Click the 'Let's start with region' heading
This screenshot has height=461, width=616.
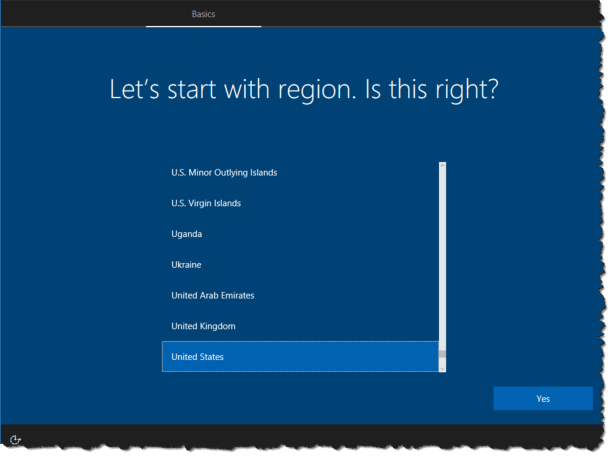pyautogui.click(x=304, y=90)
